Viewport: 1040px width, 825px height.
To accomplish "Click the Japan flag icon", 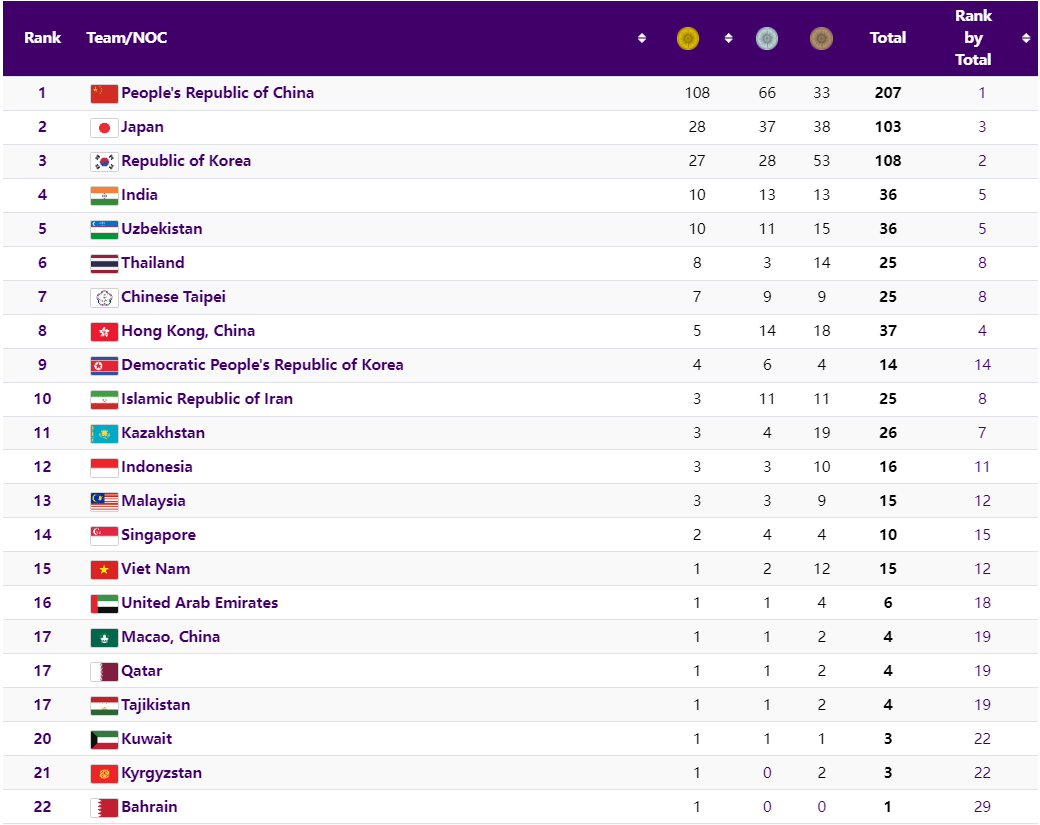I will point(104,127).
